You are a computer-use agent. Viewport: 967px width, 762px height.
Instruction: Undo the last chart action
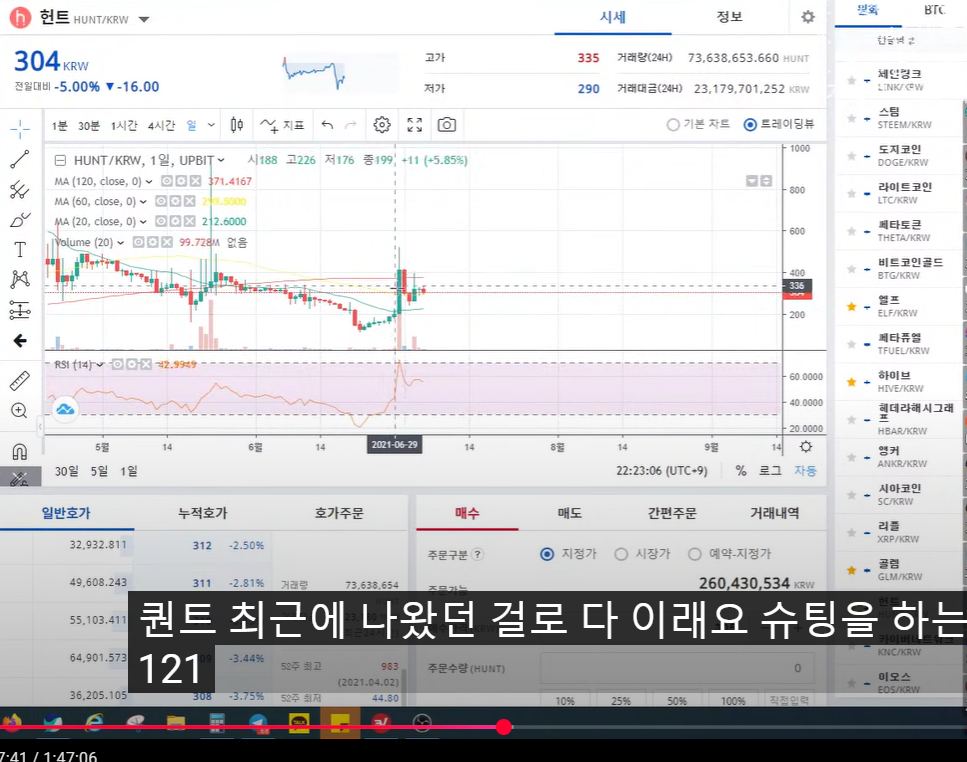327,125
